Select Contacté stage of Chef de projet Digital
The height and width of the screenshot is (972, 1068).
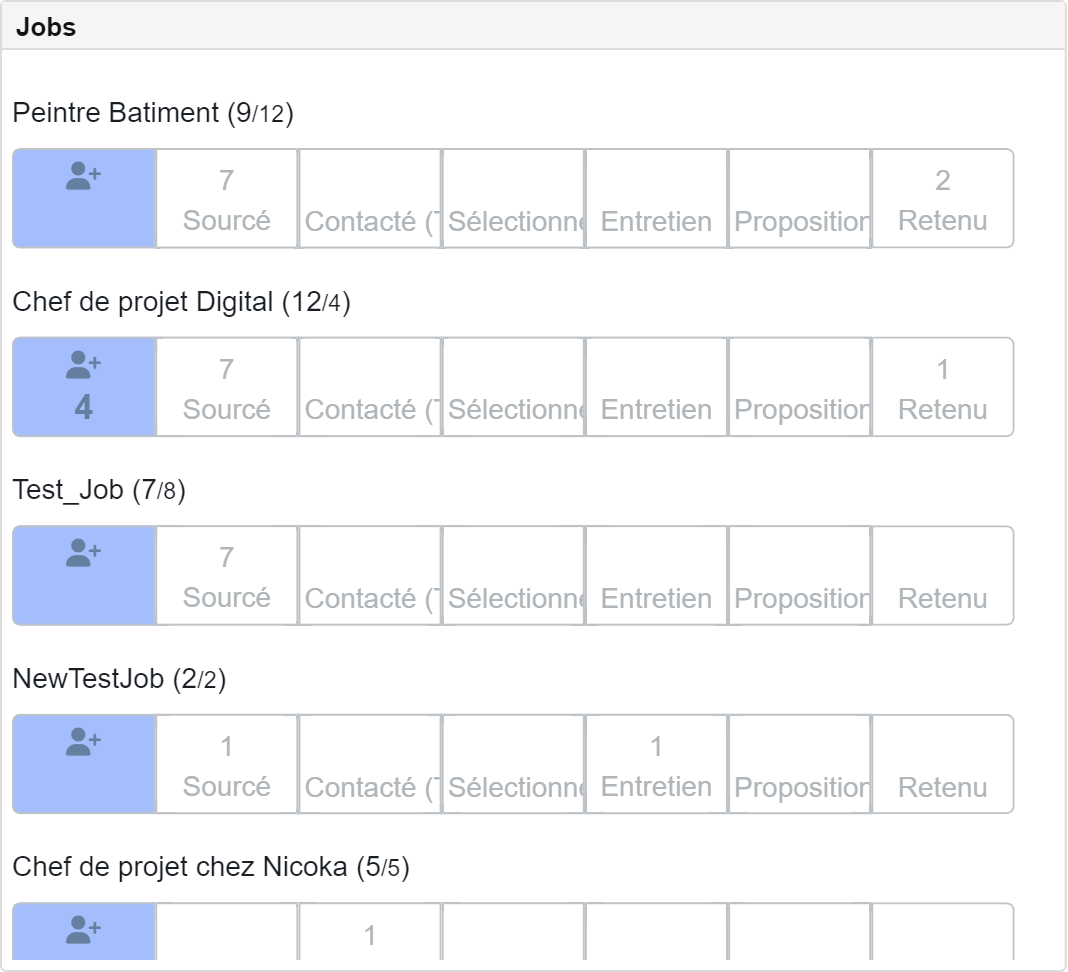(370, 387)
